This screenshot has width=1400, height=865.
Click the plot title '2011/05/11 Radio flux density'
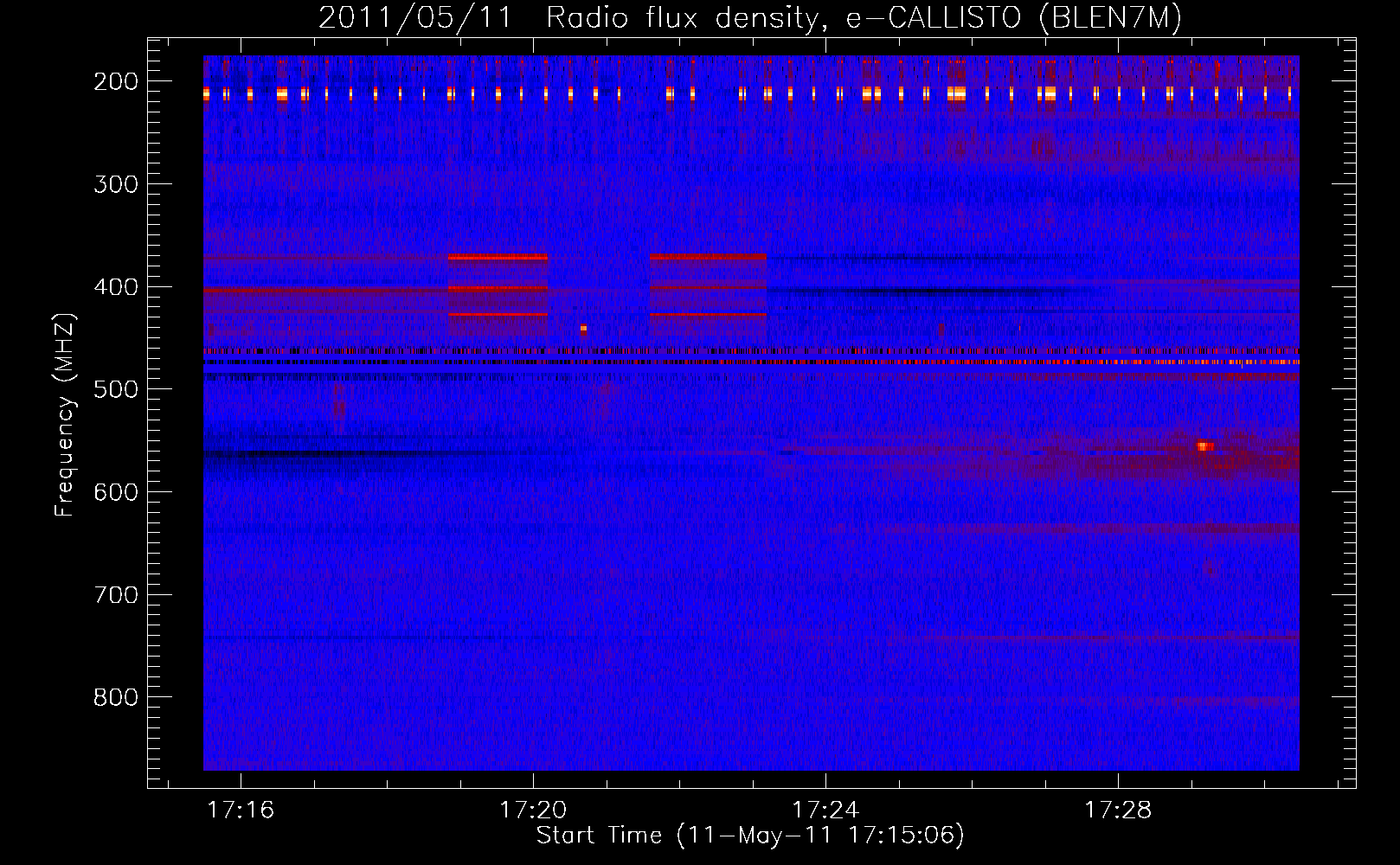tap(750, 17)
